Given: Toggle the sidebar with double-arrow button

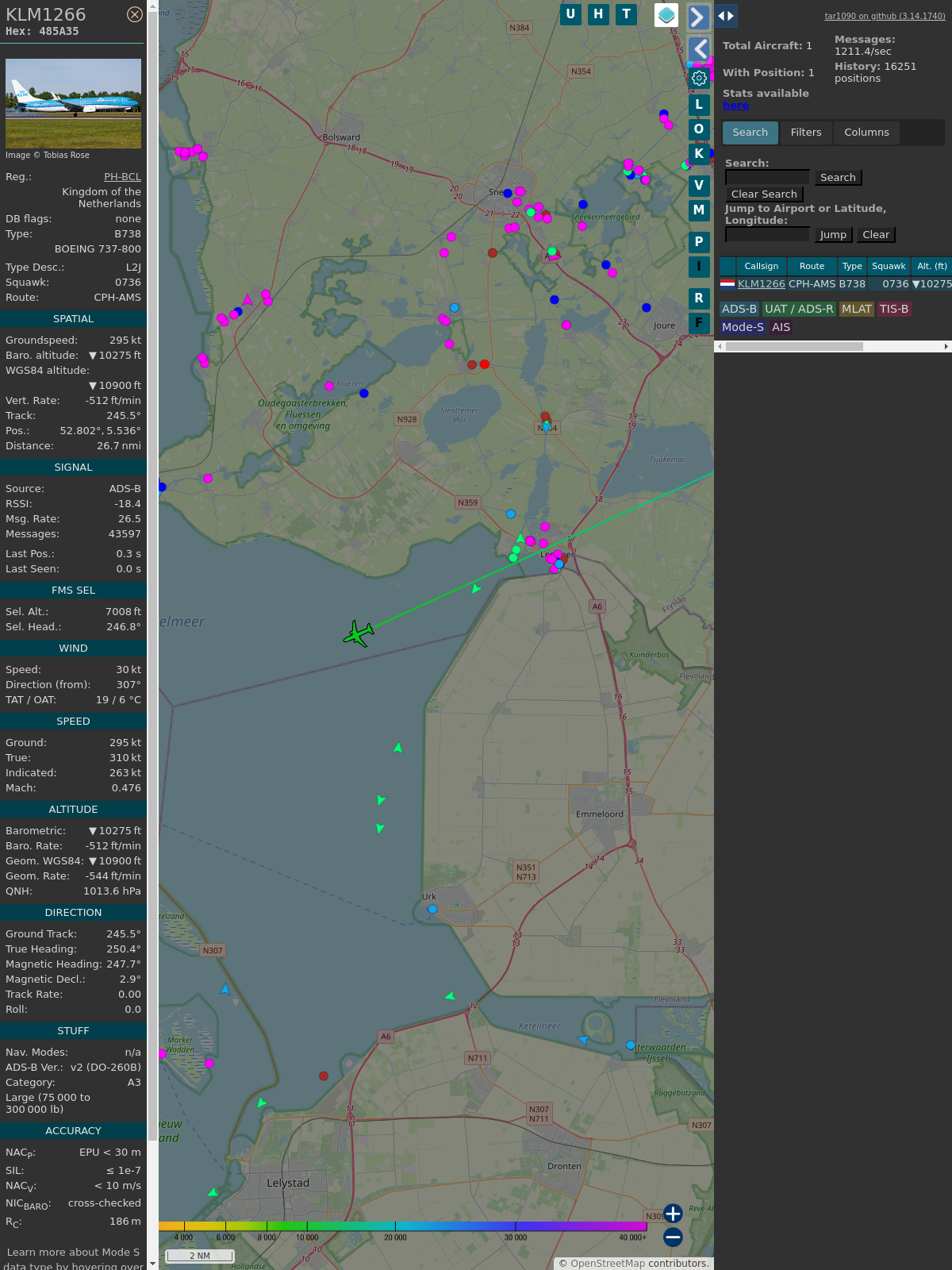Looking at the screenshot, I should point(726,16).
